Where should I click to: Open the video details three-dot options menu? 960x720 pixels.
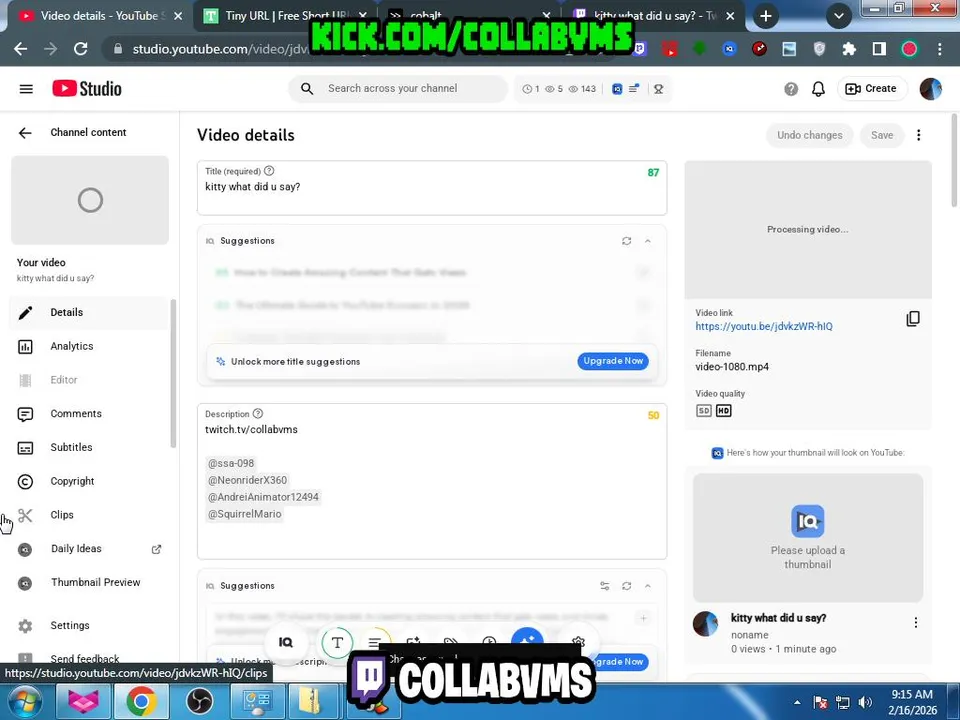pyautogui.click(x=918, y=135)
